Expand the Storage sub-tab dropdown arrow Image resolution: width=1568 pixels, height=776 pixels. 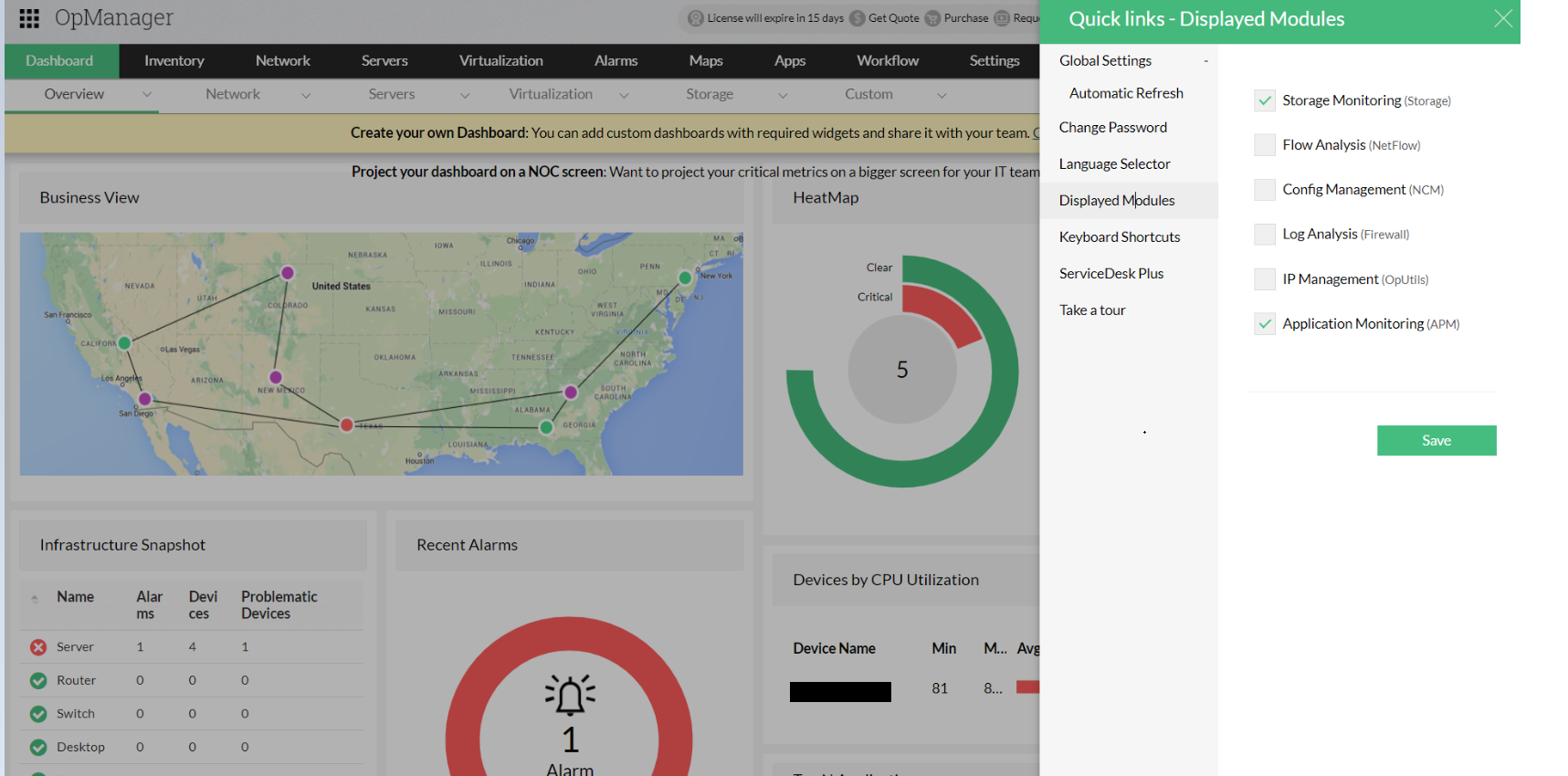[x=783, y=95]
